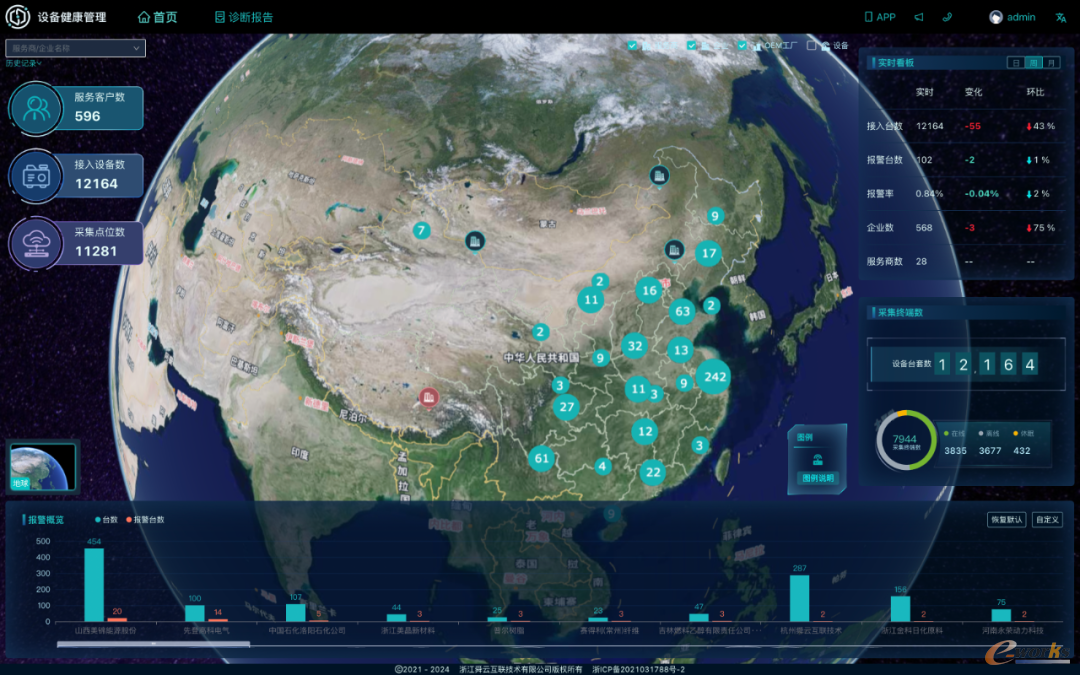Uncheck the first checked map filter checkbox
1080x675 pixels.
tap(632, 45)
